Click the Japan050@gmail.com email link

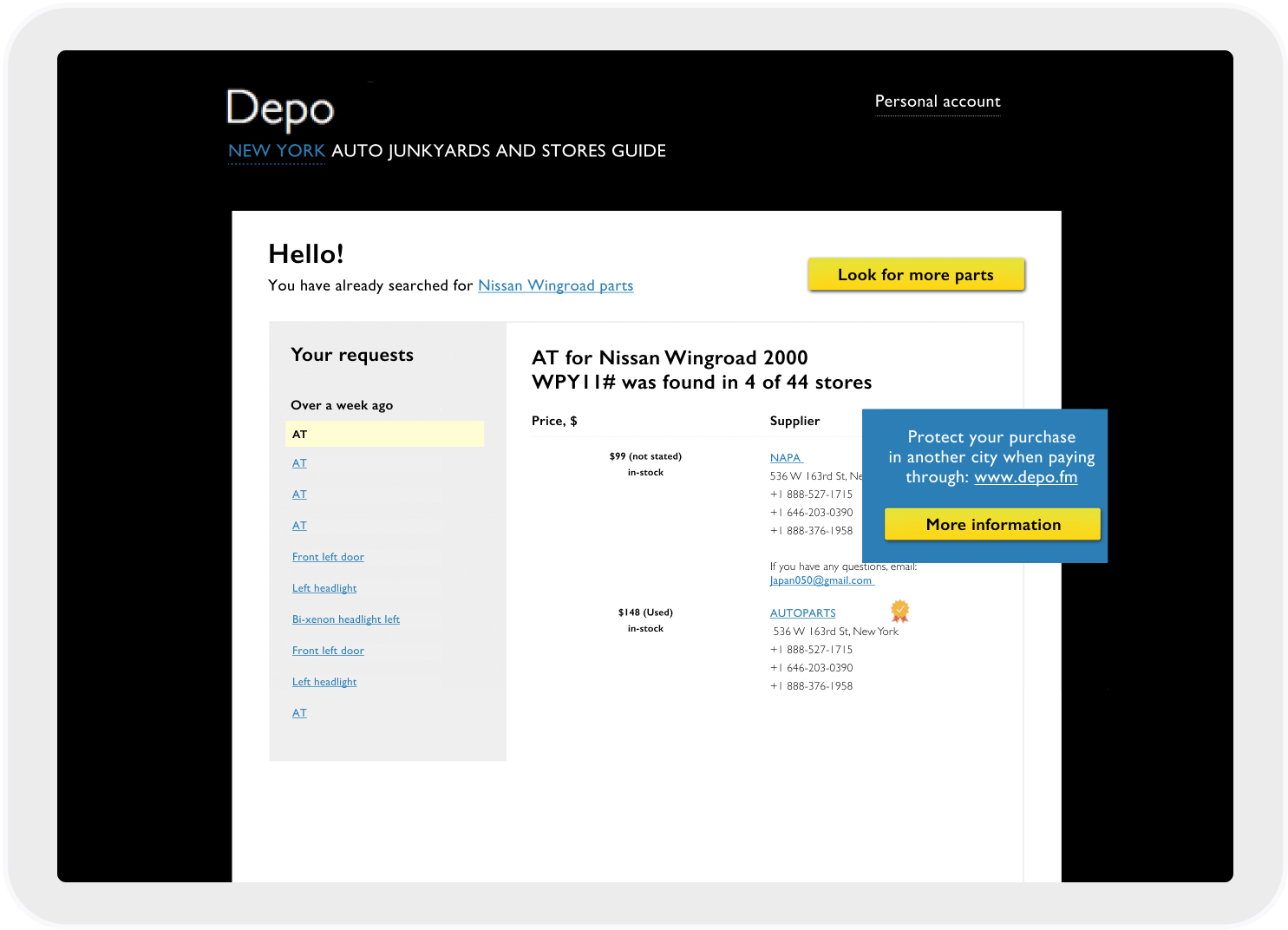[821, 580]
